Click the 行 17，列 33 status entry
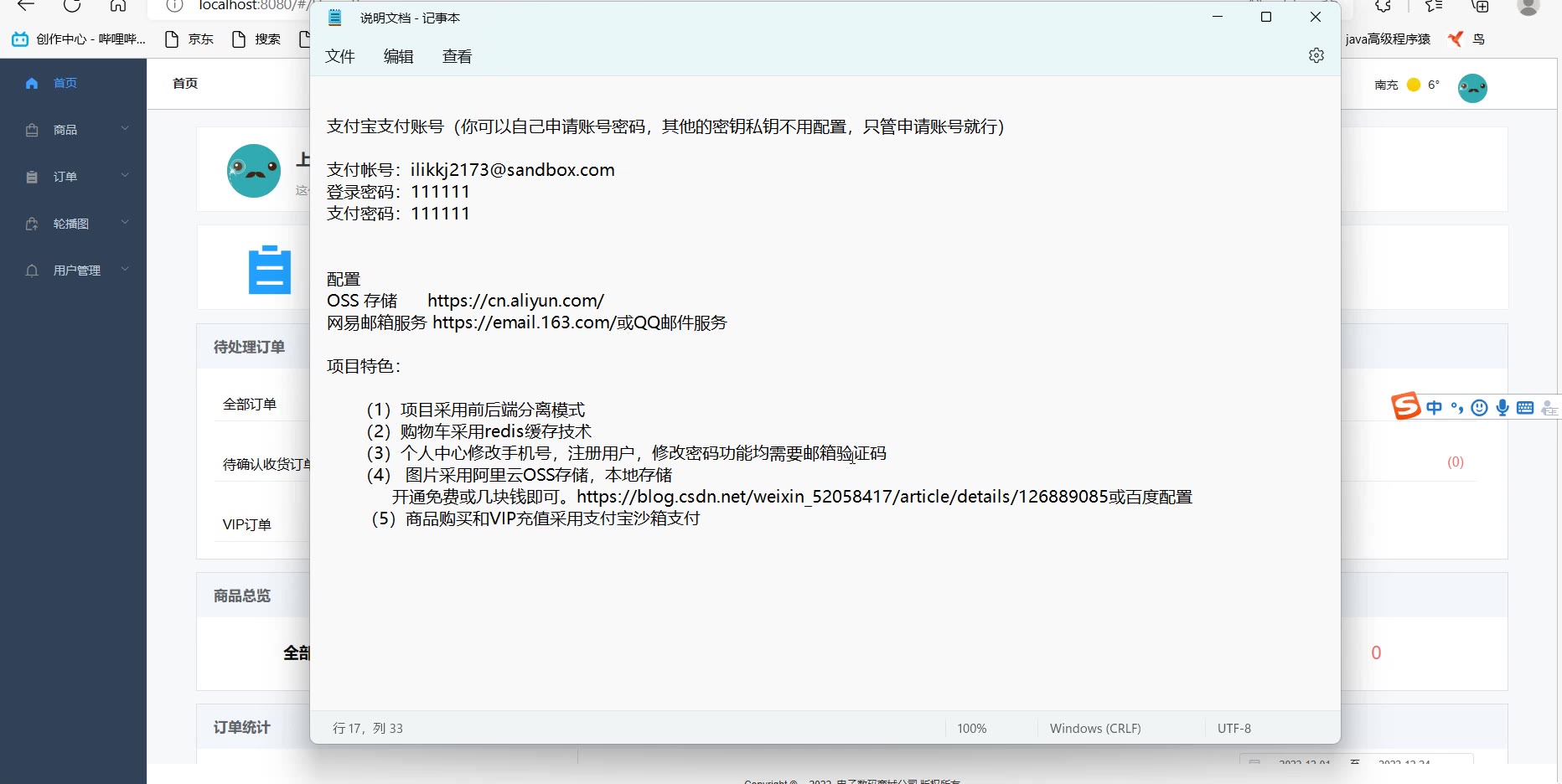Screen dimensions: 1562x784 368,729
